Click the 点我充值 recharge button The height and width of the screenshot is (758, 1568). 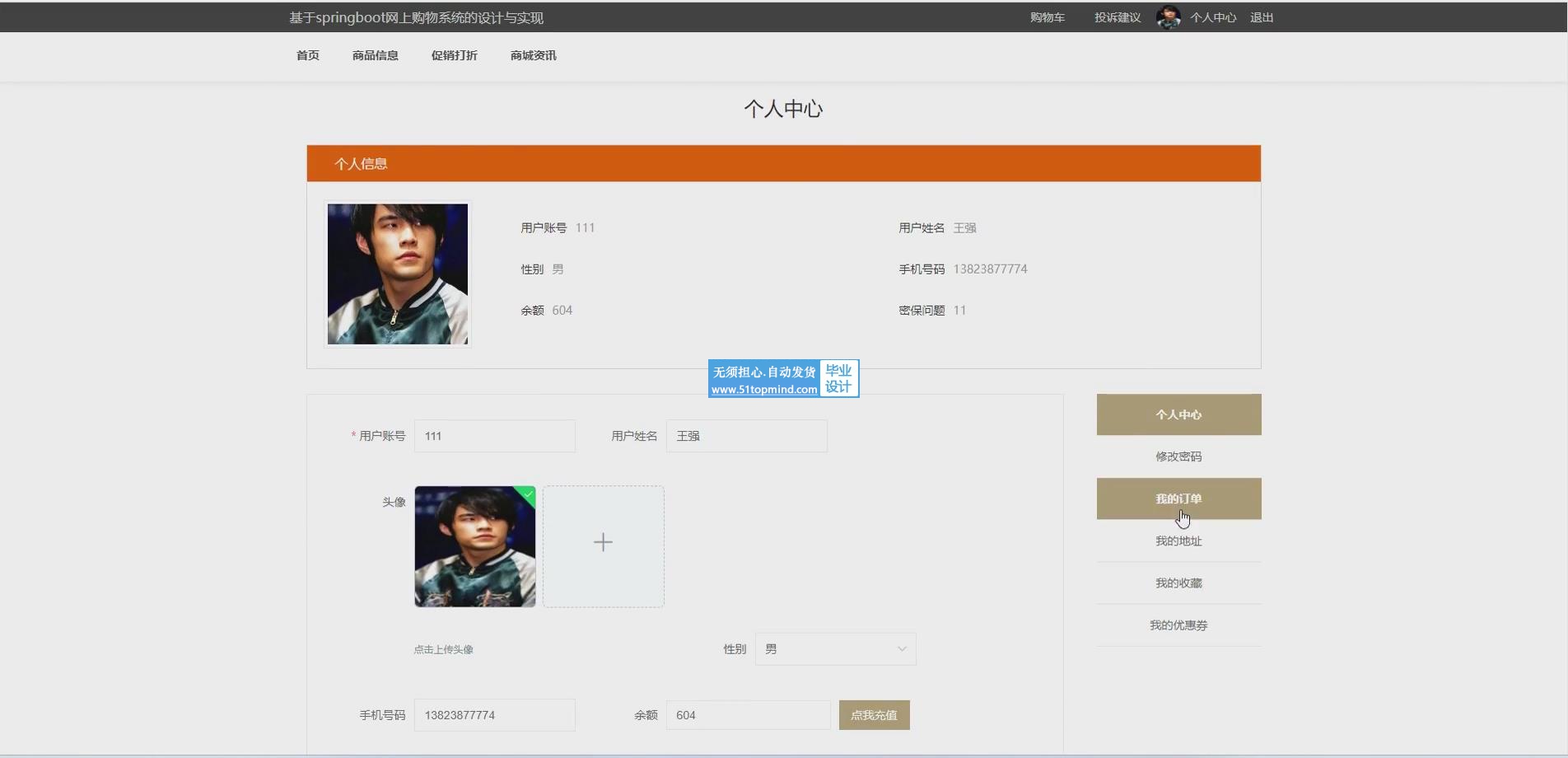tap(874, 715)
